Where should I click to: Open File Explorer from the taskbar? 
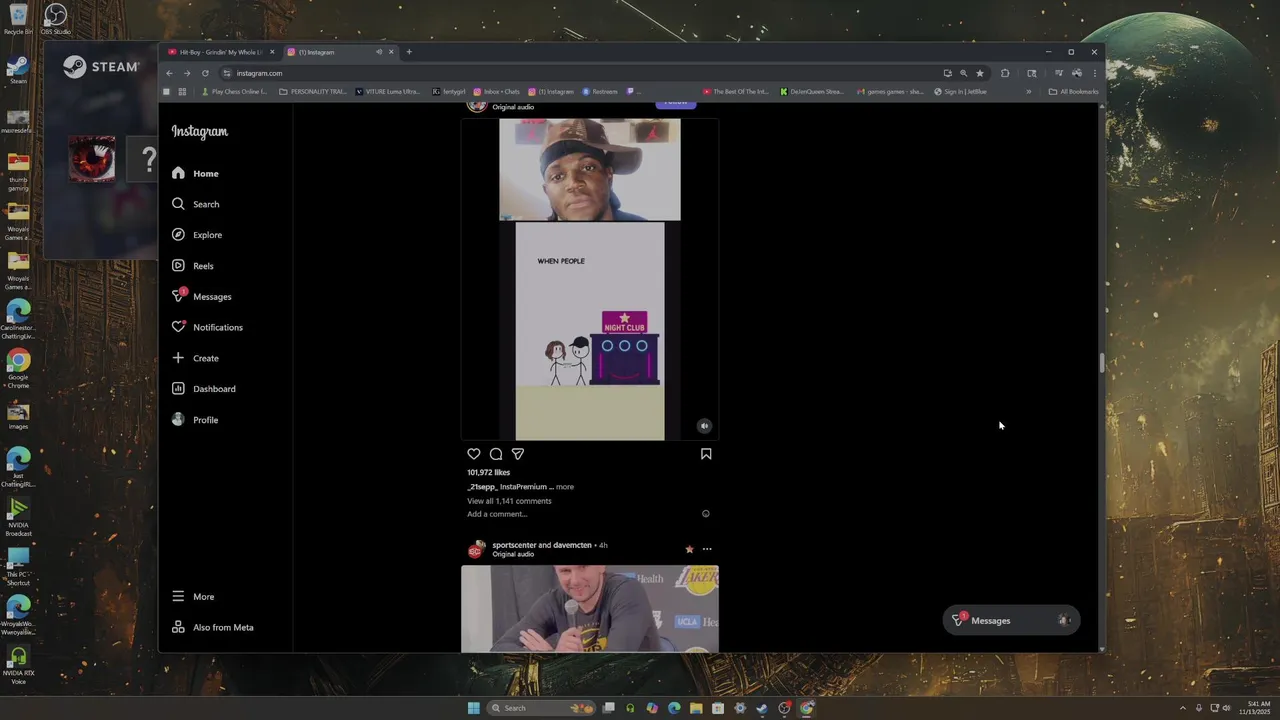click(x=696, y=708)
